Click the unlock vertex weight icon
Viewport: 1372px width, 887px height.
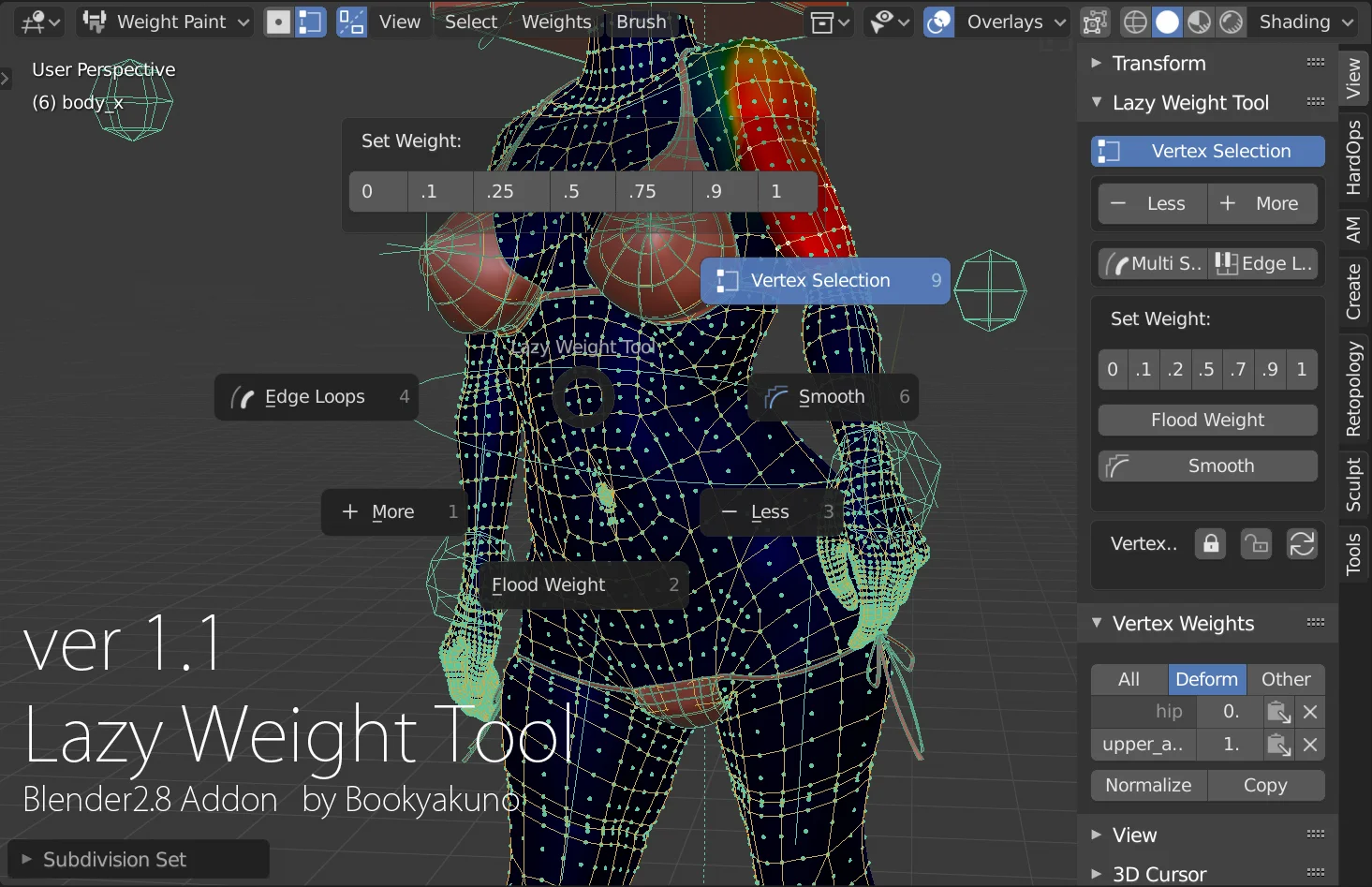click(x=1256, y=543)
